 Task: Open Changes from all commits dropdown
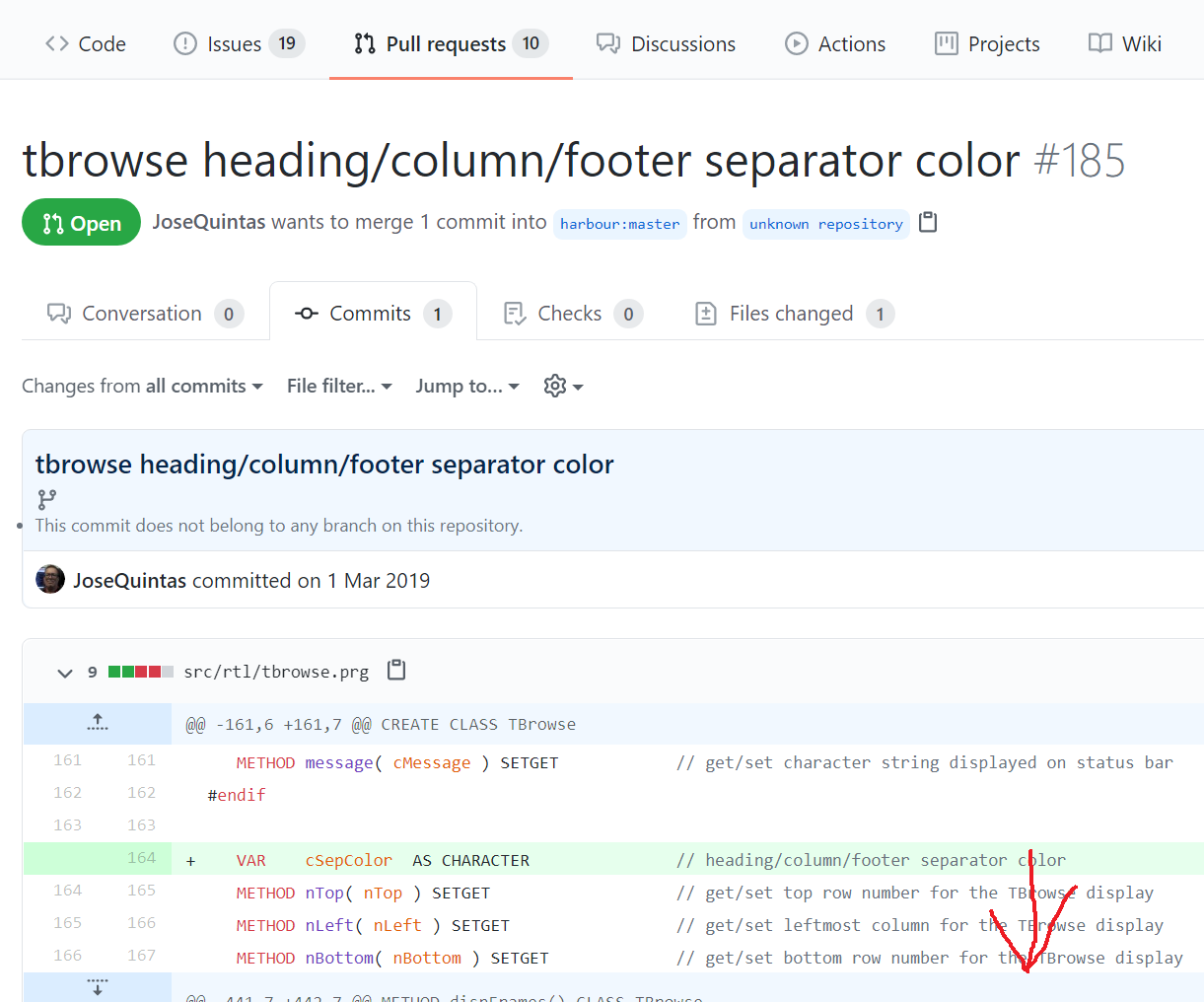tap(142, 386)
